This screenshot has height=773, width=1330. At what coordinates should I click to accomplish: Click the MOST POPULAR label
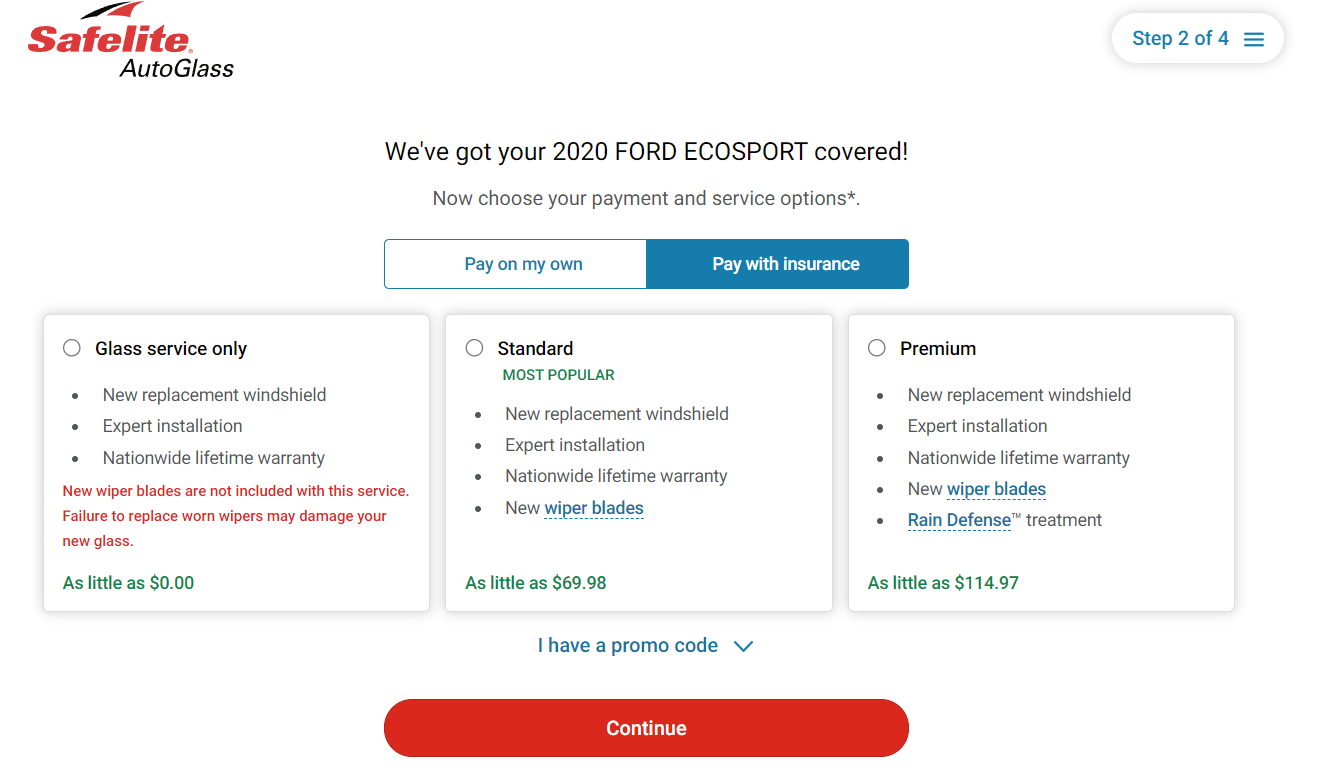point(558,375)
